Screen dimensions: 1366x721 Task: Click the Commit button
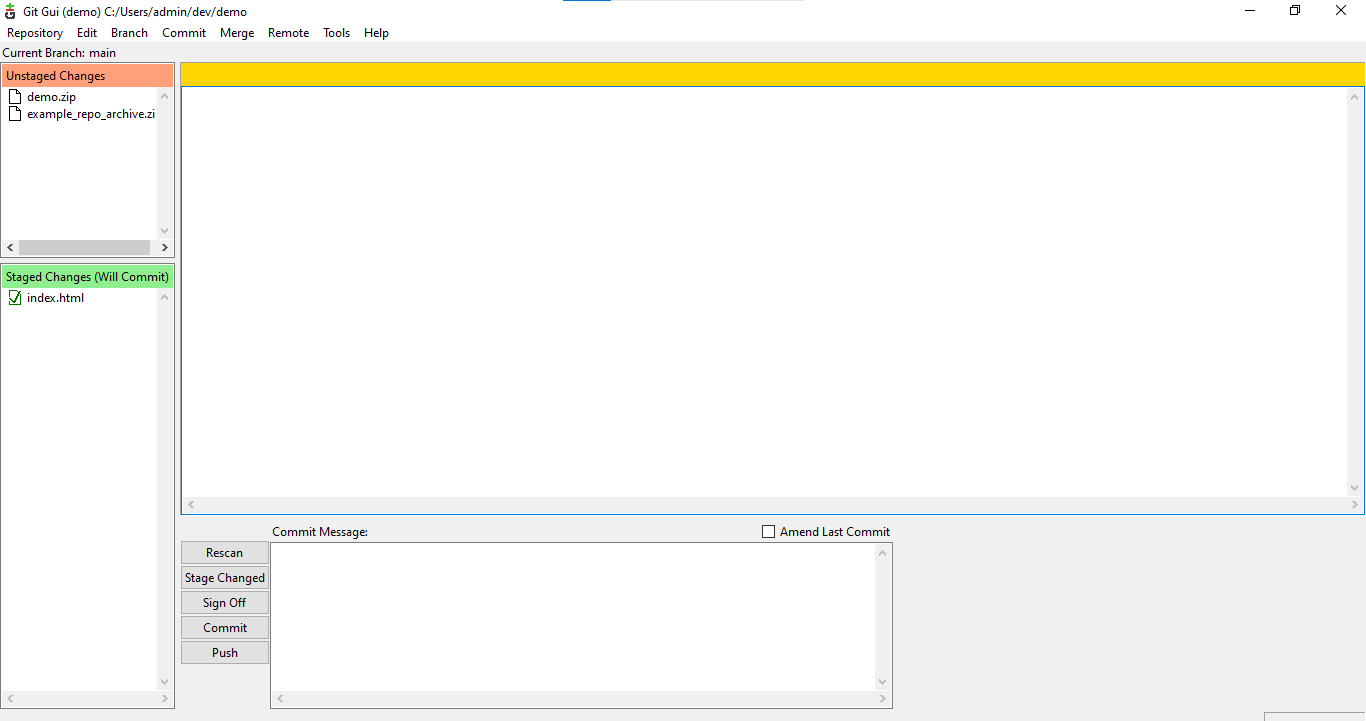[x=224, y=628]
